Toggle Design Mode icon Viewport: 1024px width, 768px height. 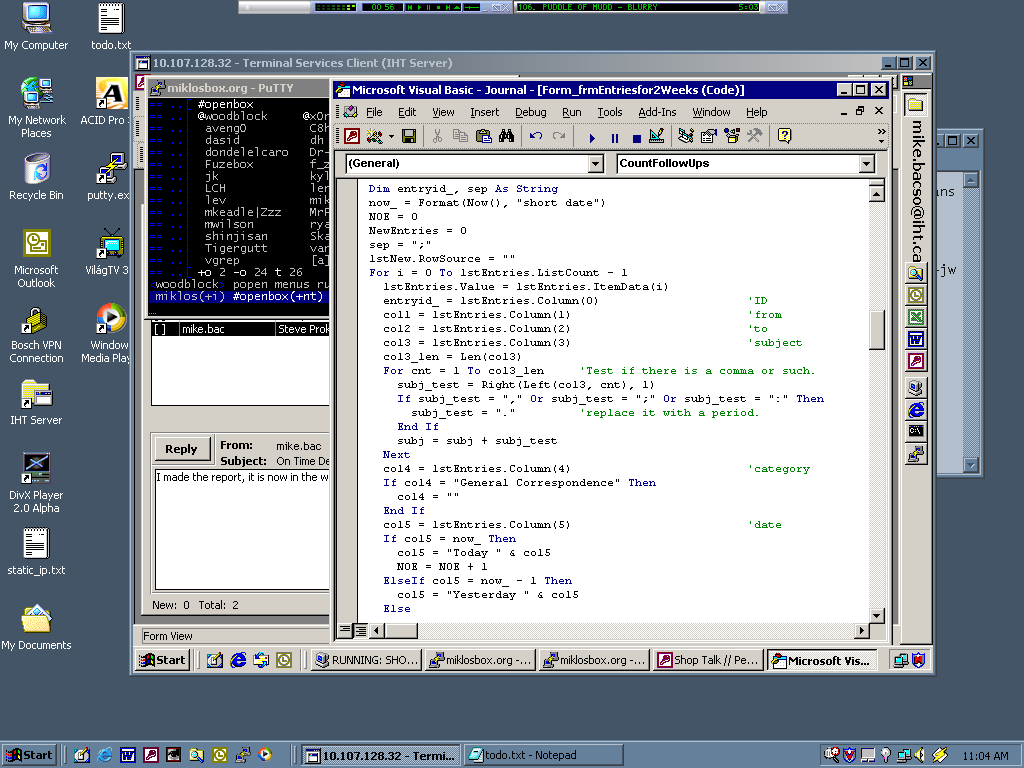[657, 136]
